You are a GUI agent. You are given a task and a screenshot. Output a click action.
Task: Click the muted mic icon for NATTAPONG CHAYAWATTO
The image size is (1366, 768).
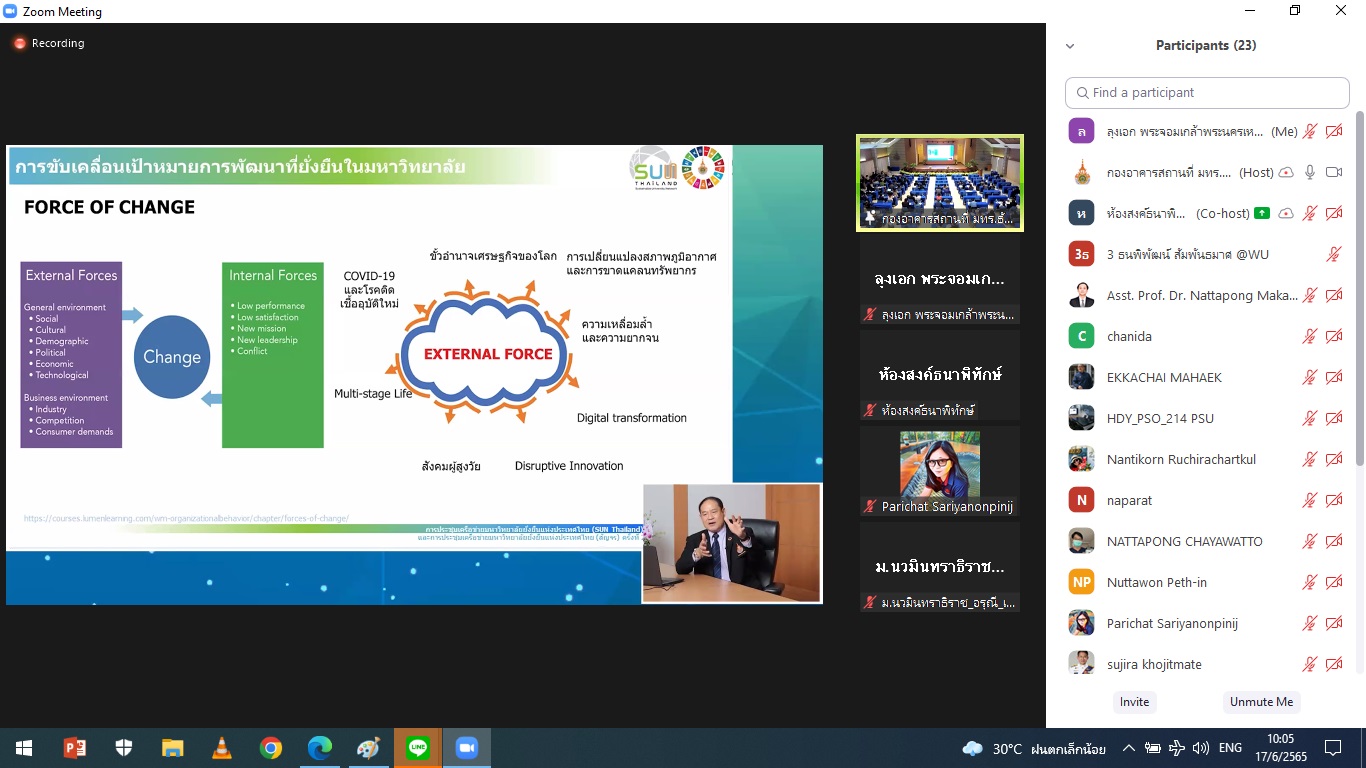click(x=1309, y=541)
